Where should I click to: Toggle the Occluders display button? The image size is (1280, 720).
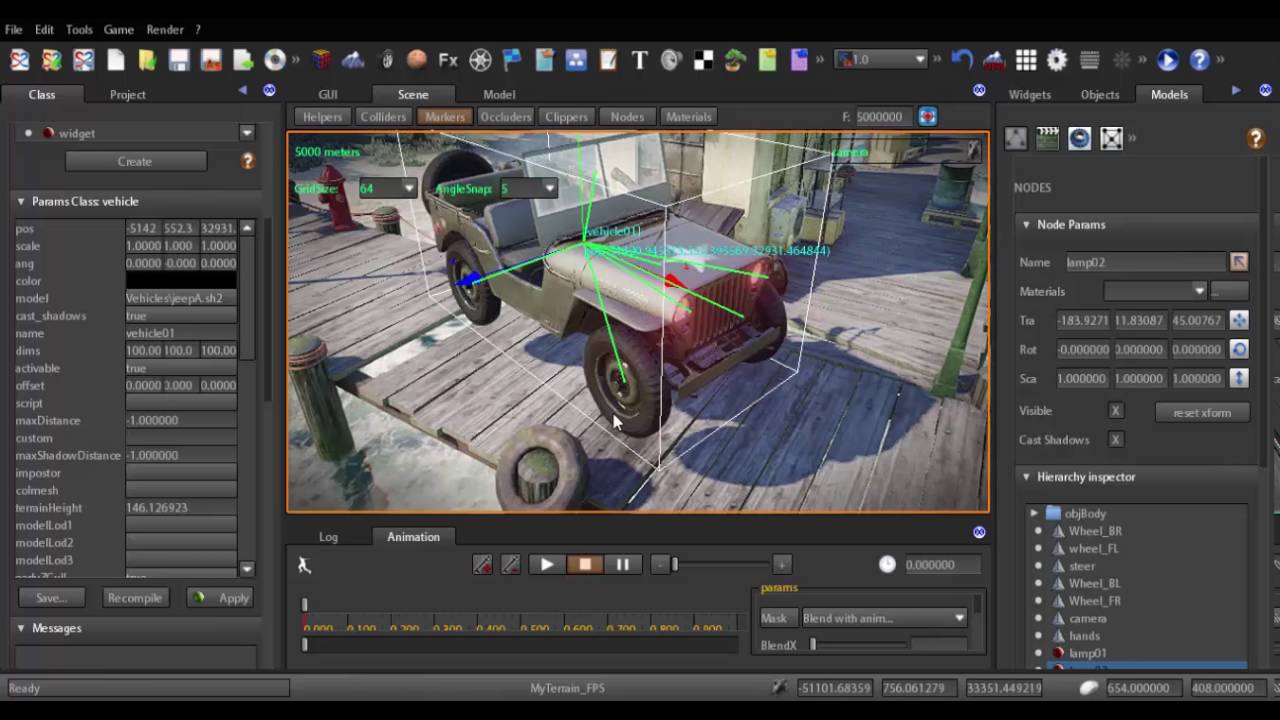[x=506, y=116]
